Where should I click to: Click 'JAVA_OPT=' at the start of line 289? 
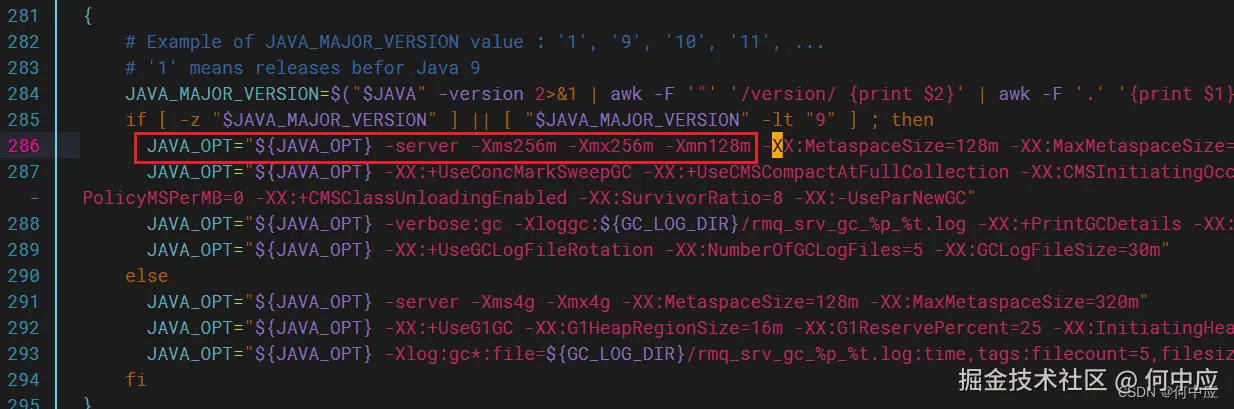click(195, 250)
